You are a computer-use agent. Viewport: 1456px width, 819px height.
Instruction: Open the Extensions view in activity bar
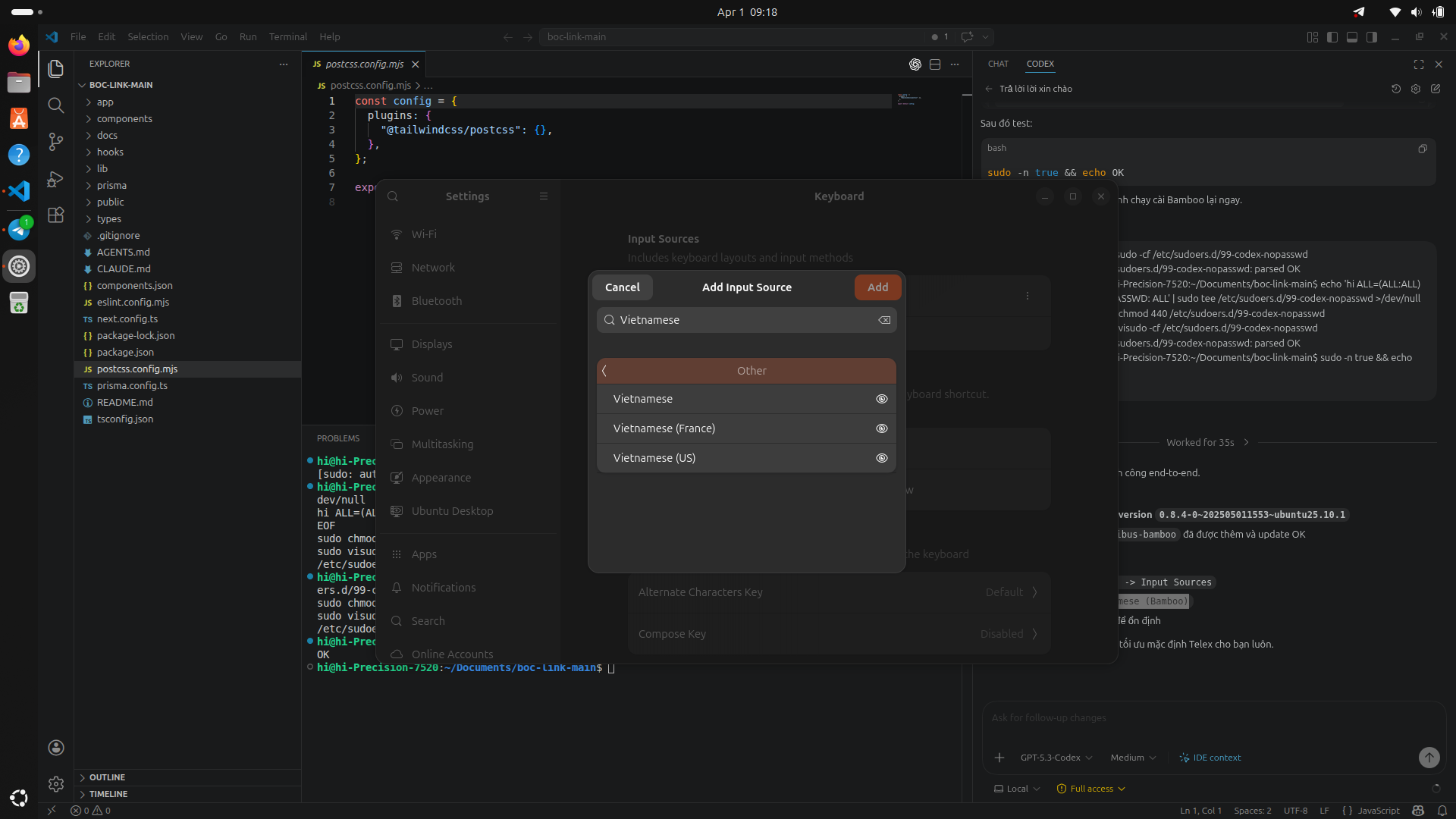[55, 215]
